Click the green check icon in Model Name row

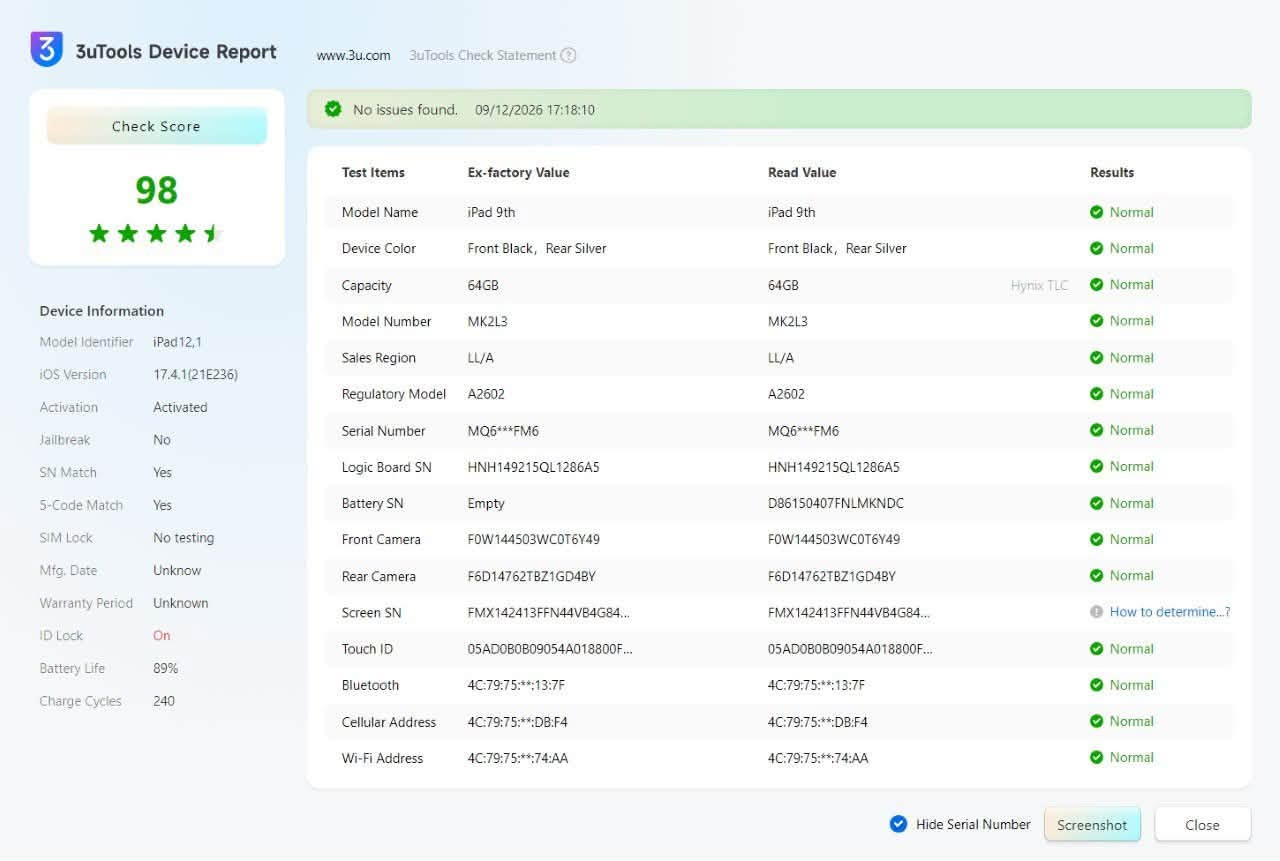coord(1097,212)
